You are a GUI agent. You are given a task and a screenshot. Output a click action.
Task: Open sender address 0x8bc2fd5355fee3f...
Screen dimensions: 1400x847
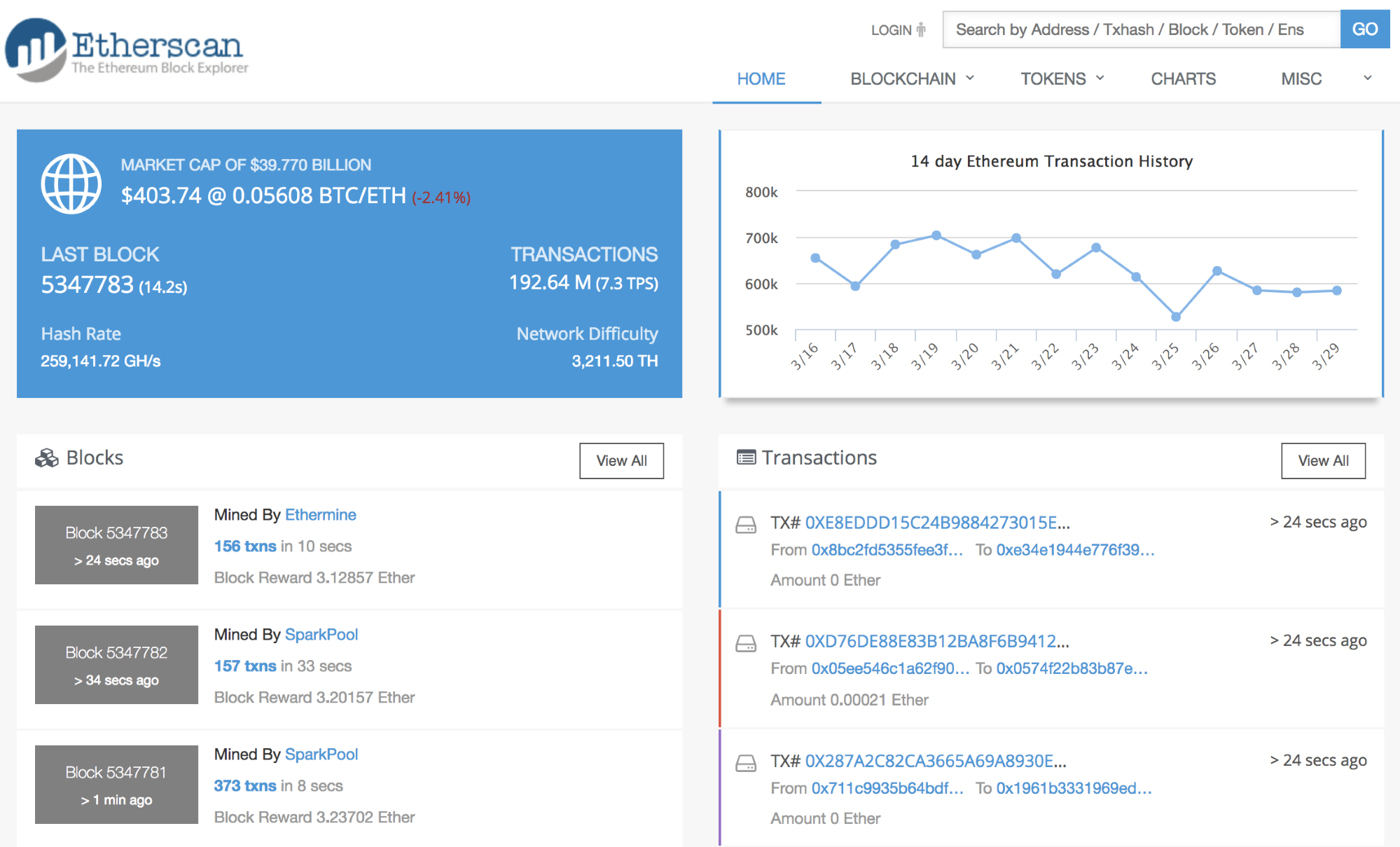[x=887, y=550]
